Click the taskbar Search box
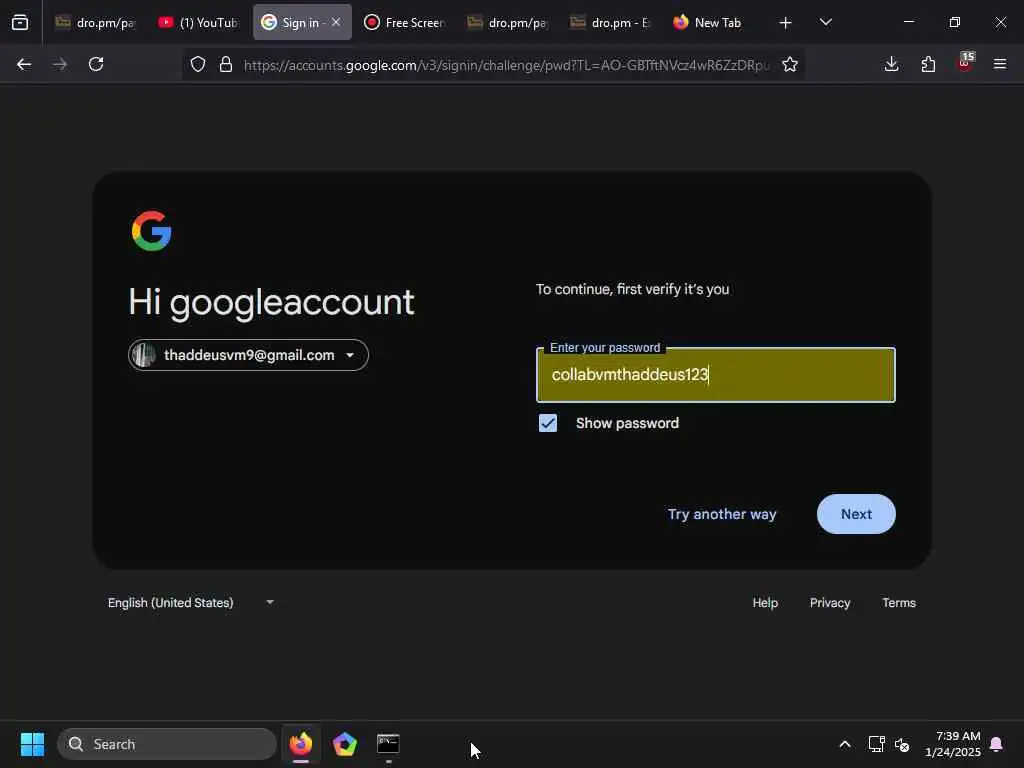The image size is (1024, 768). click(x=167, y=744)
